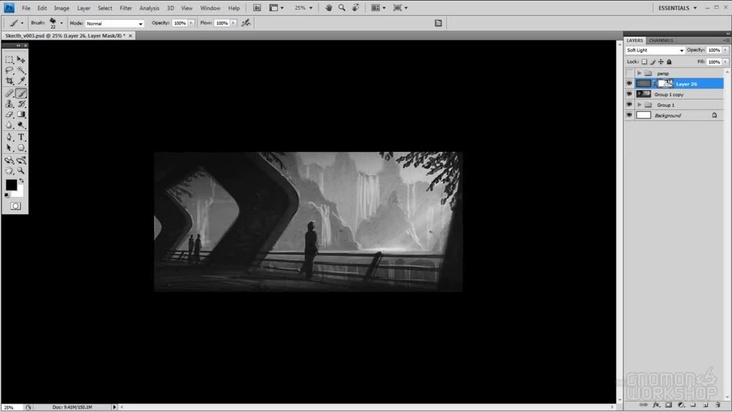Open the Analysis menu
Screen dimensions: 732x412
[149, 8]
